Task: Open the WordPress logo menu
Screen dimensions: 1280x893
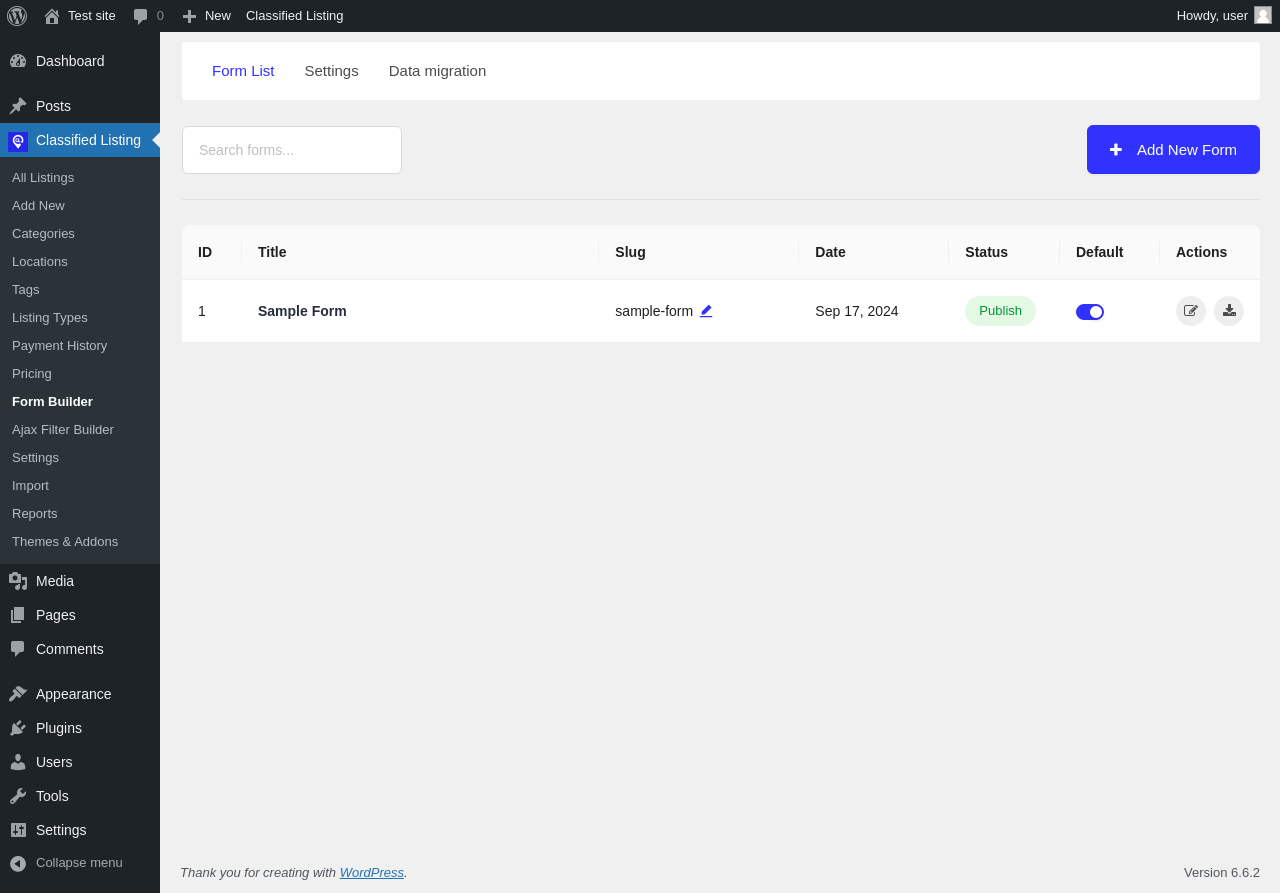Action: (17, 16)
